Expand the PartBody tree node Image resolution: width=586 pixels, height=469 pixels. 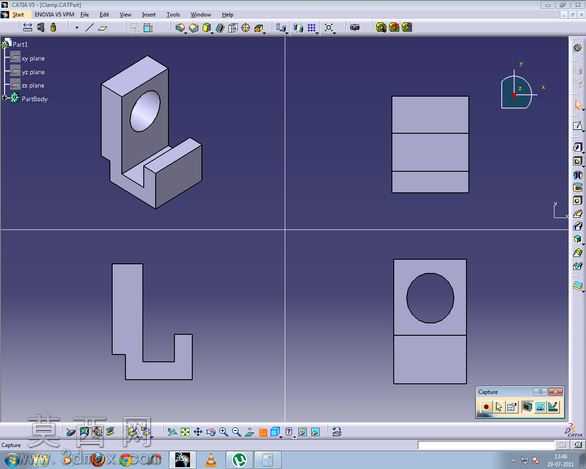(x=4, y=98)
